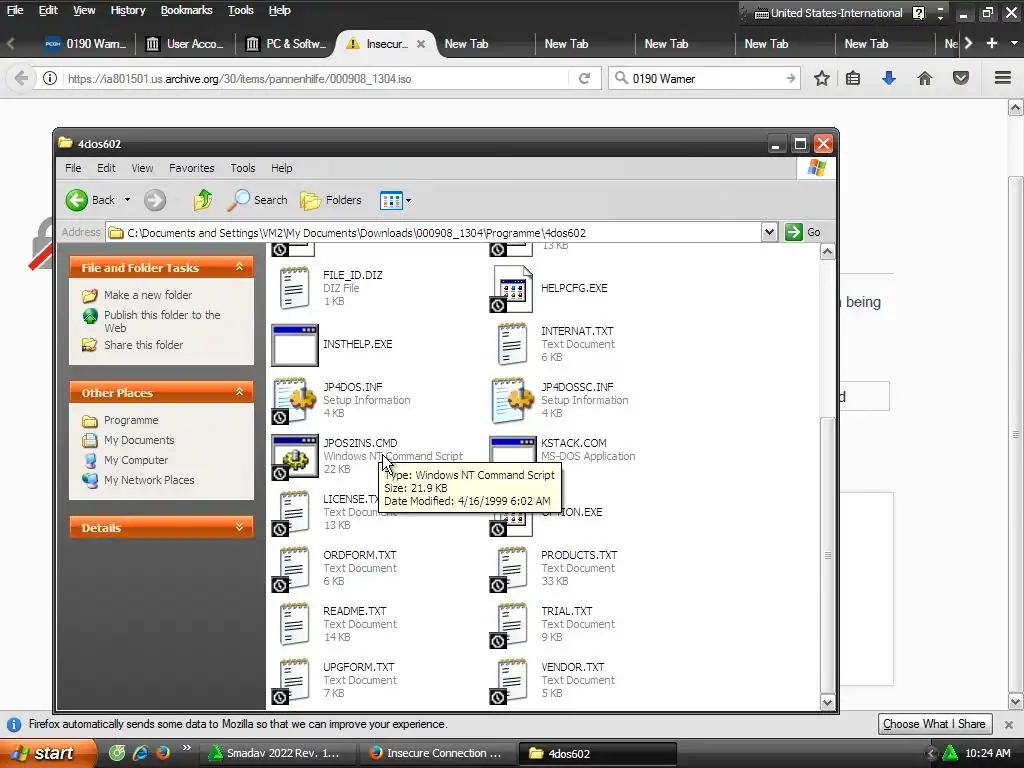Viewport: 1024px width, 768px height.
Task: Select the FILE_ID.DIZ file icon
Action: [295, 288]
